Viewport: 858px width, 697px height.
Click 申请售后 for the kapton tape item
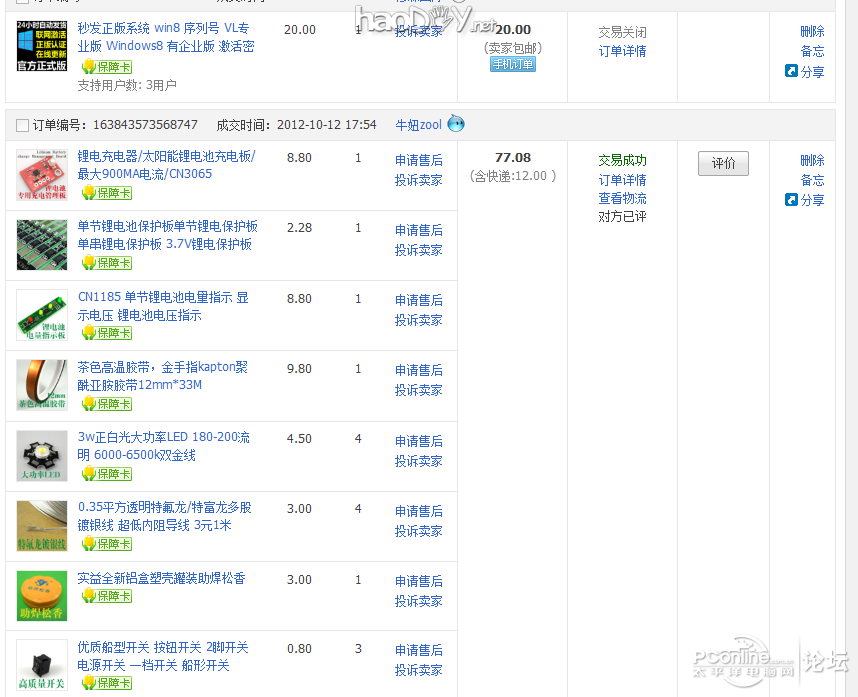coord(418,370)
